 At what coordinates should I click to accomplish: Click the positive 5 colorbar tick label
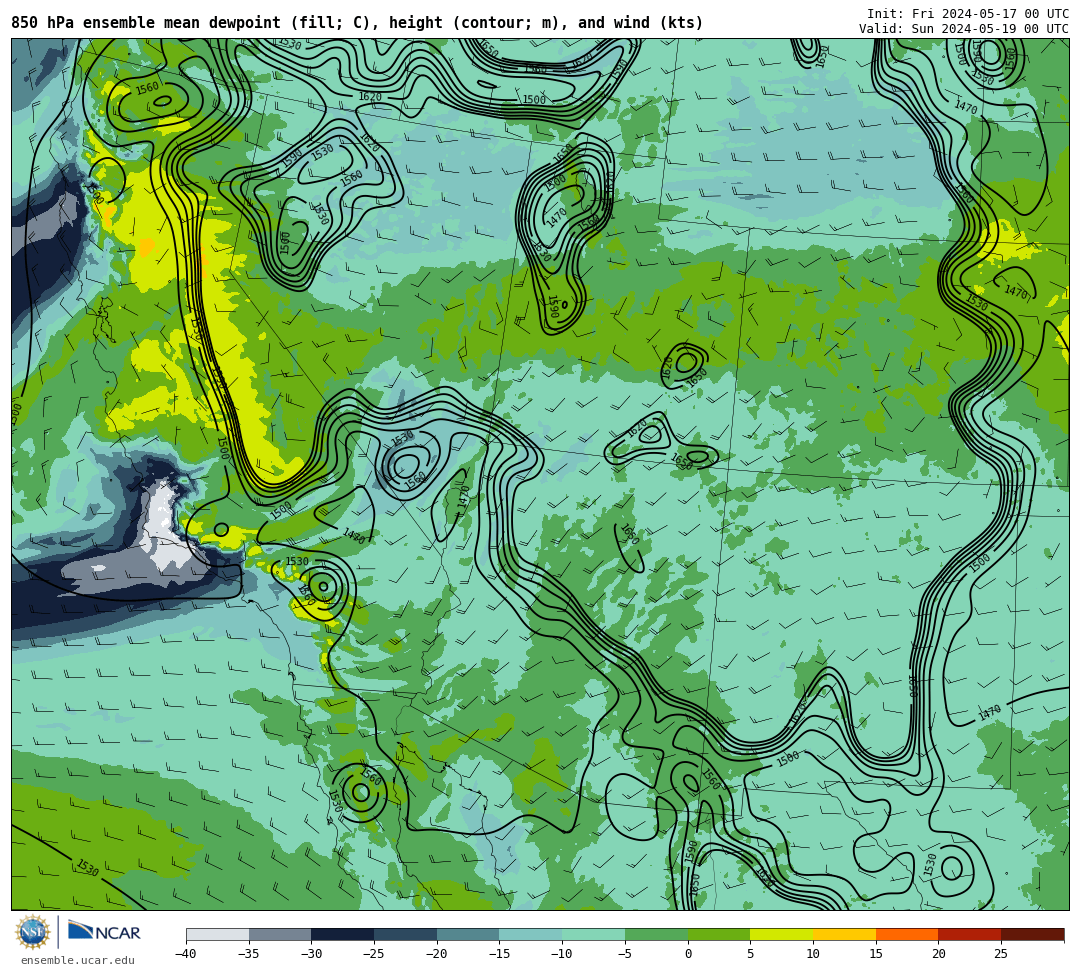point(750,954)
